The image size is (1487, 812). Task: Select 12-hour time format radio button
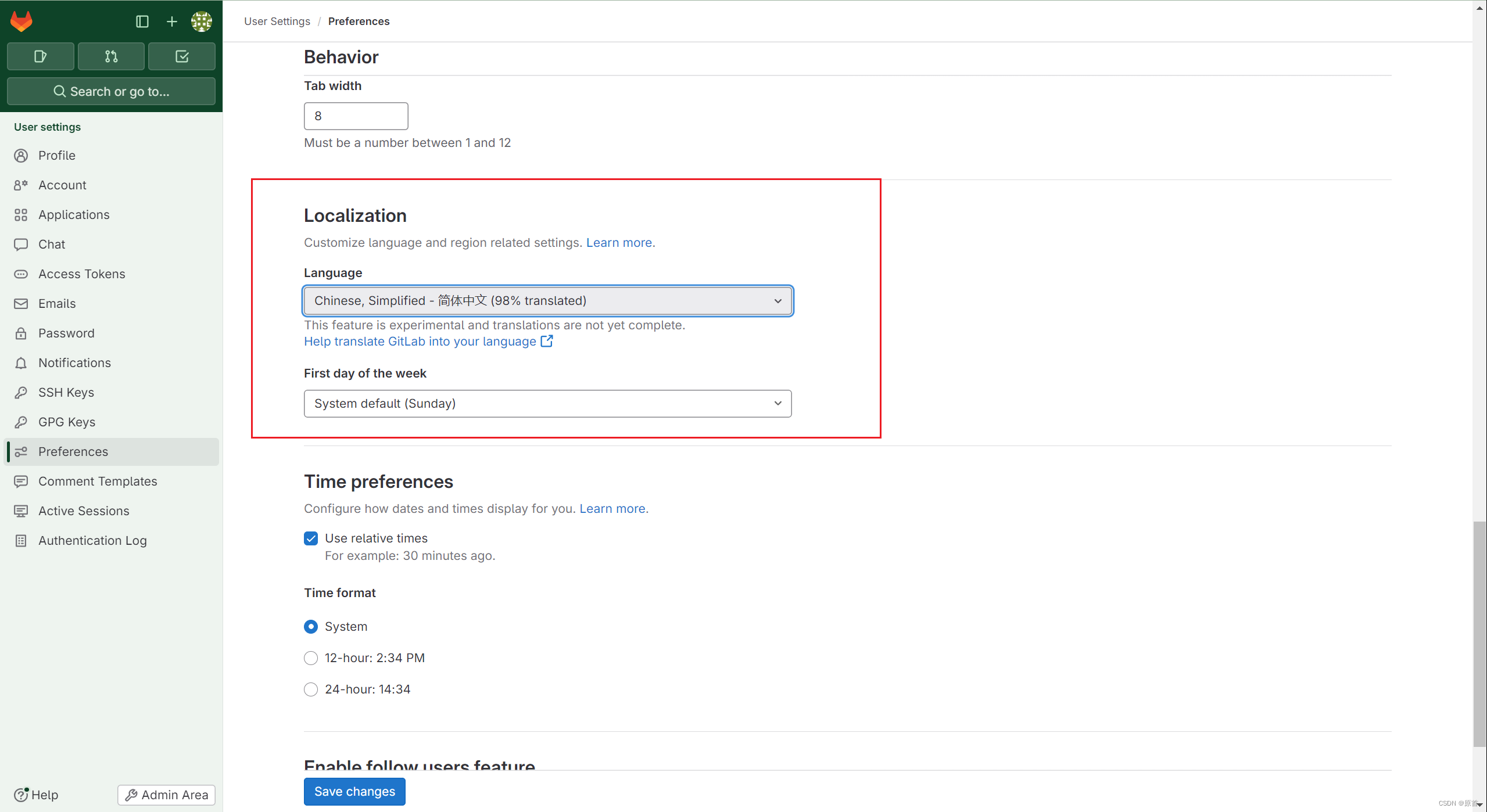(x=310, y=657)
